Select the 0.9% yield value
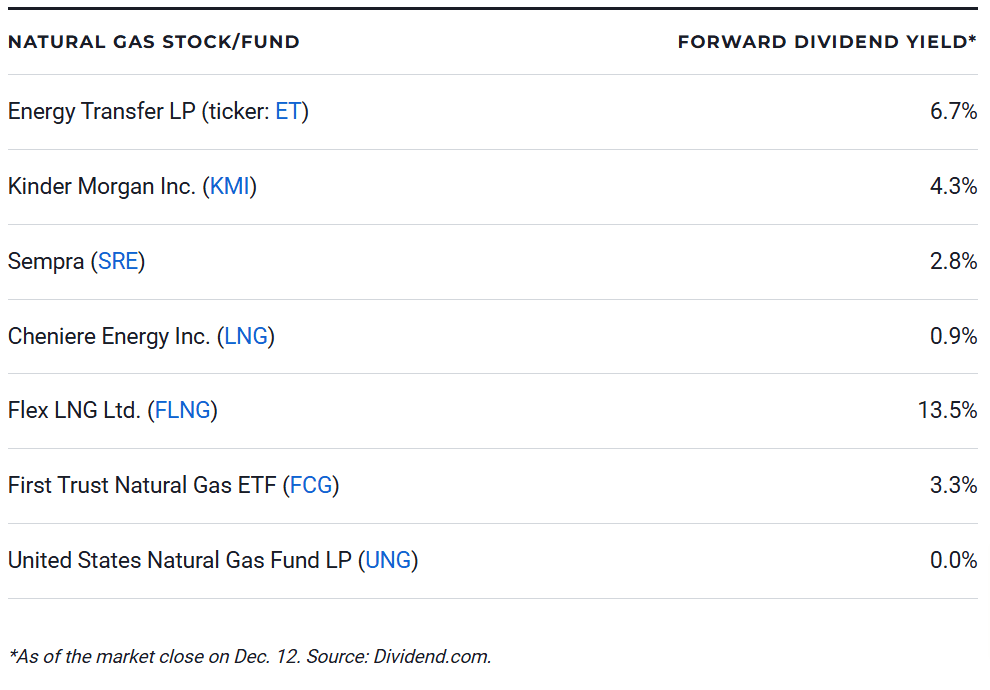The image size is (990, 690). pyautogui.click(x=953, y=337)
